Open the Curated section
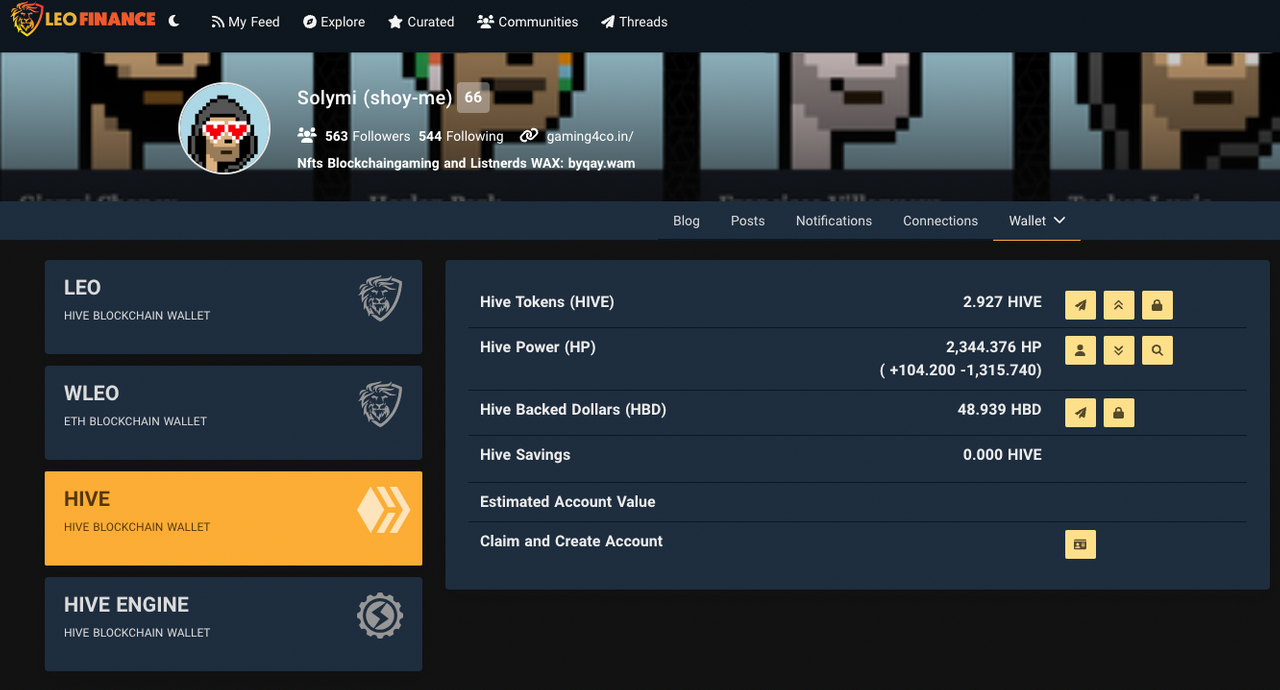The height and width of the screenshot is (690, 1280). [x=421, y=22]
